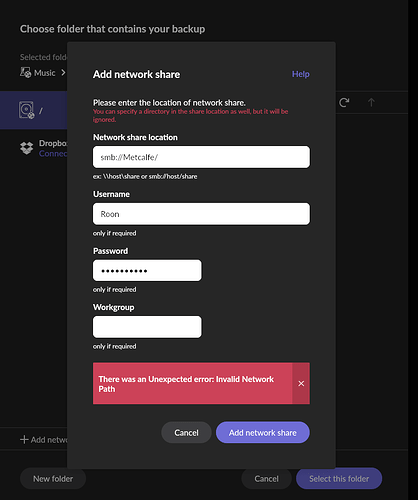Dismiss the Invalid Network Path error
The width and height of the screenshot is (418, 500).
(x=301, y=383)
